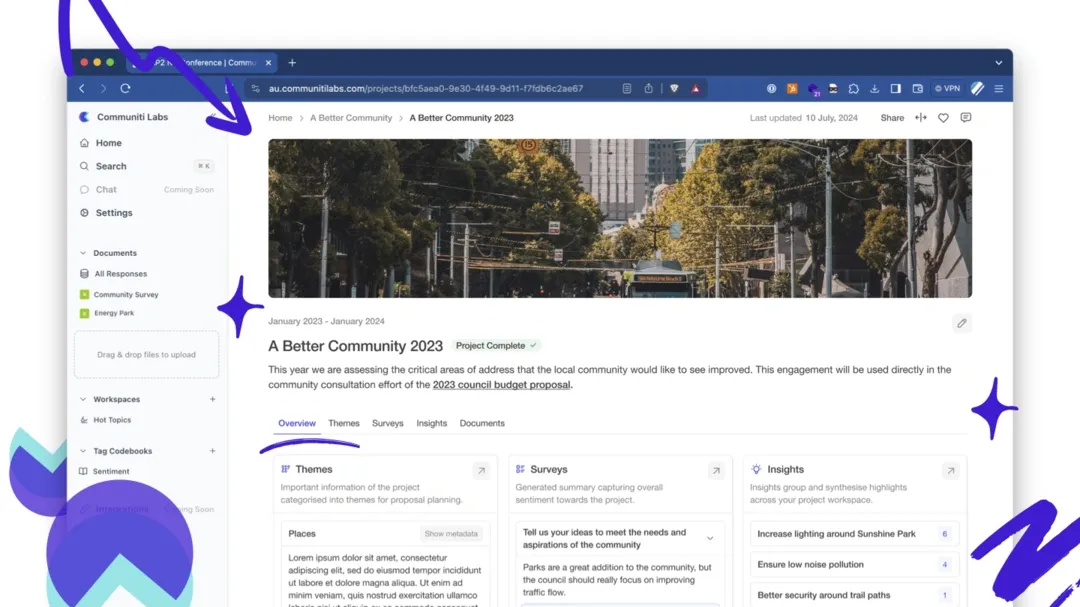Open Surveys card with arrow icon
This screenshot has height=607, width=1080.
click(716, 471)
